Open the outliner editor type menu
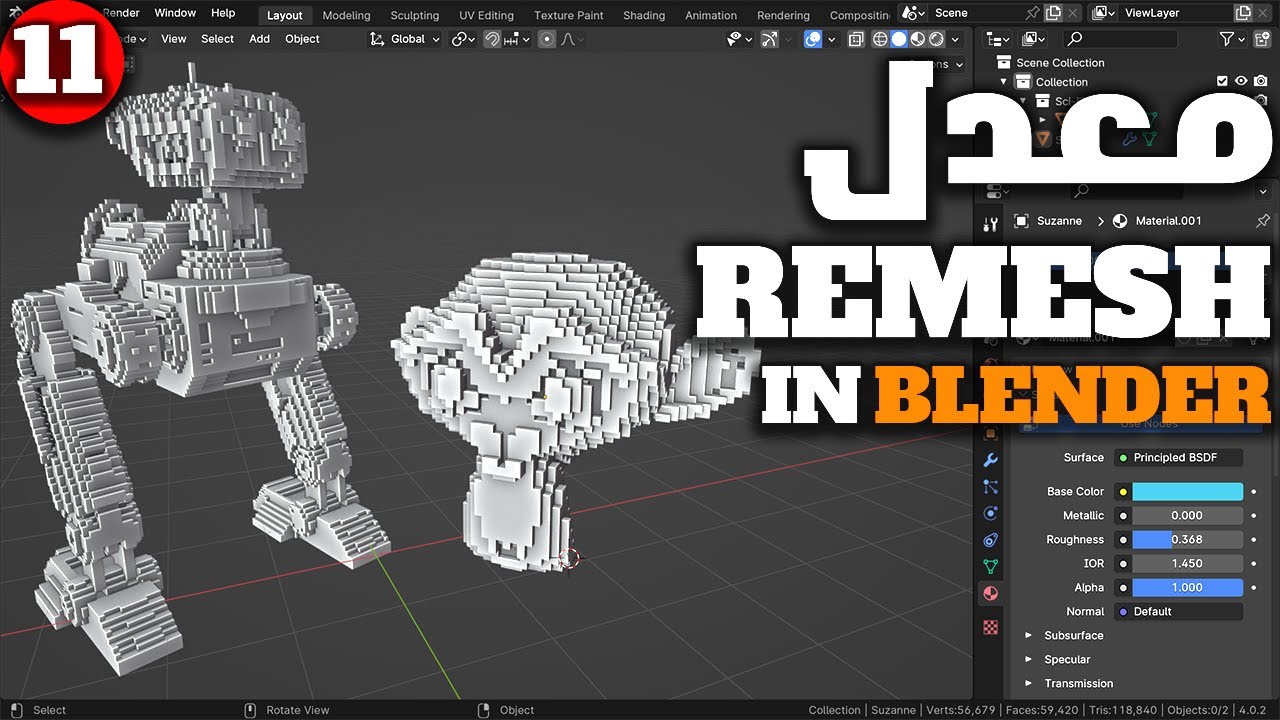The height and width of the screenshot is (720, 1280). click(x=998, y=39)
